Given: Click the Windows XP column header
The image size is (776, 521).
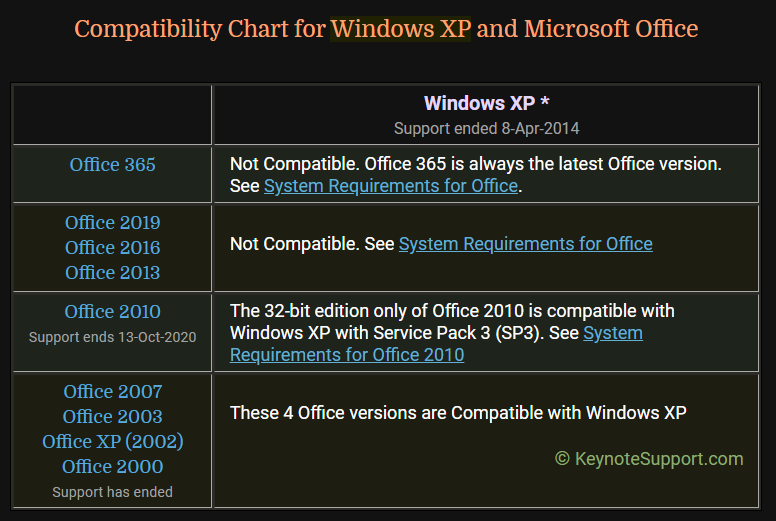Looking at the screenshot, I should pos(486,103).
